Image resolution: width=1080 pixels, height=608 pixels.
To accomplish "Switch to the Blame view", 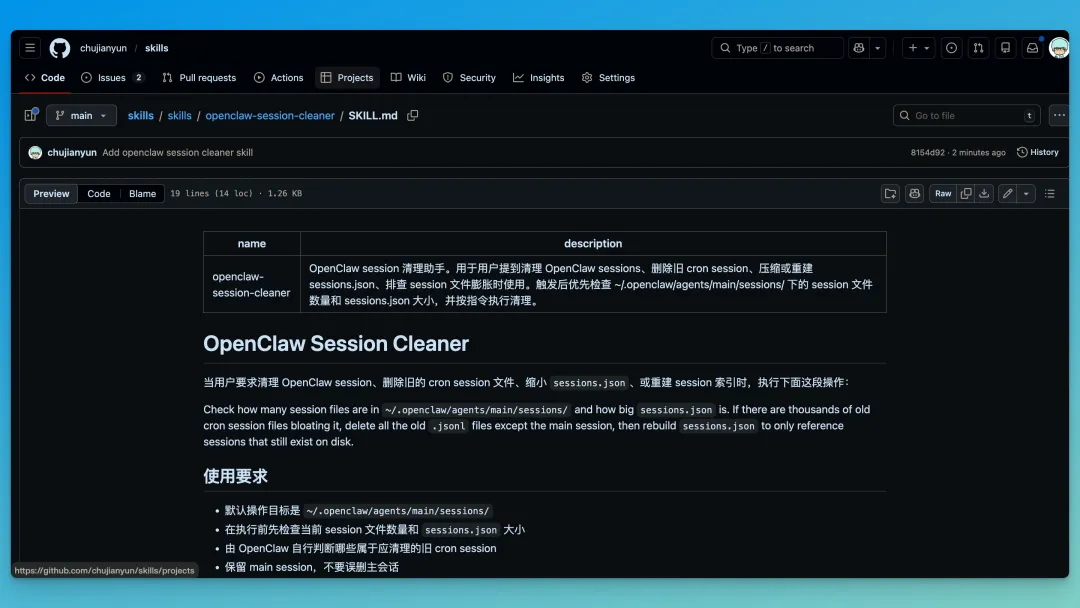I will 143,194.
